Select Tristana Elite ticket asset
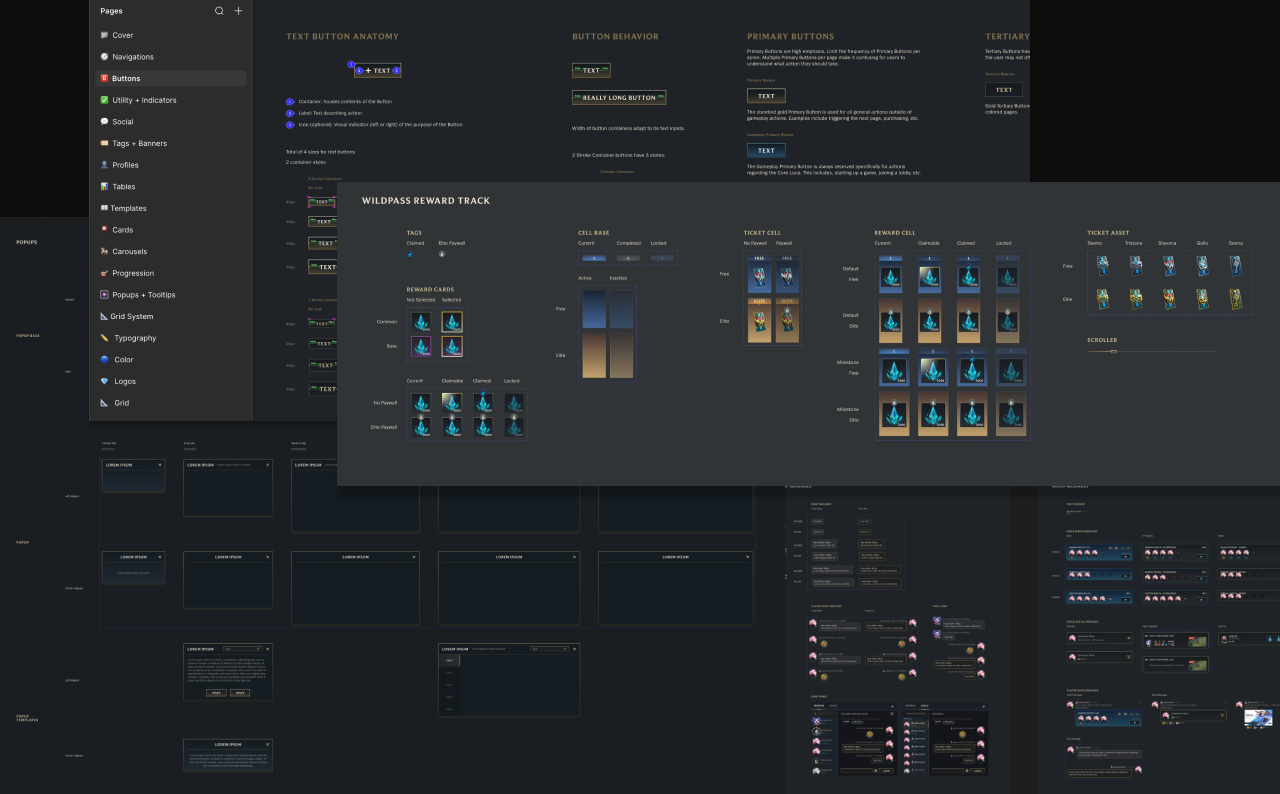1280x794 pixels. tap(1135, 298)
